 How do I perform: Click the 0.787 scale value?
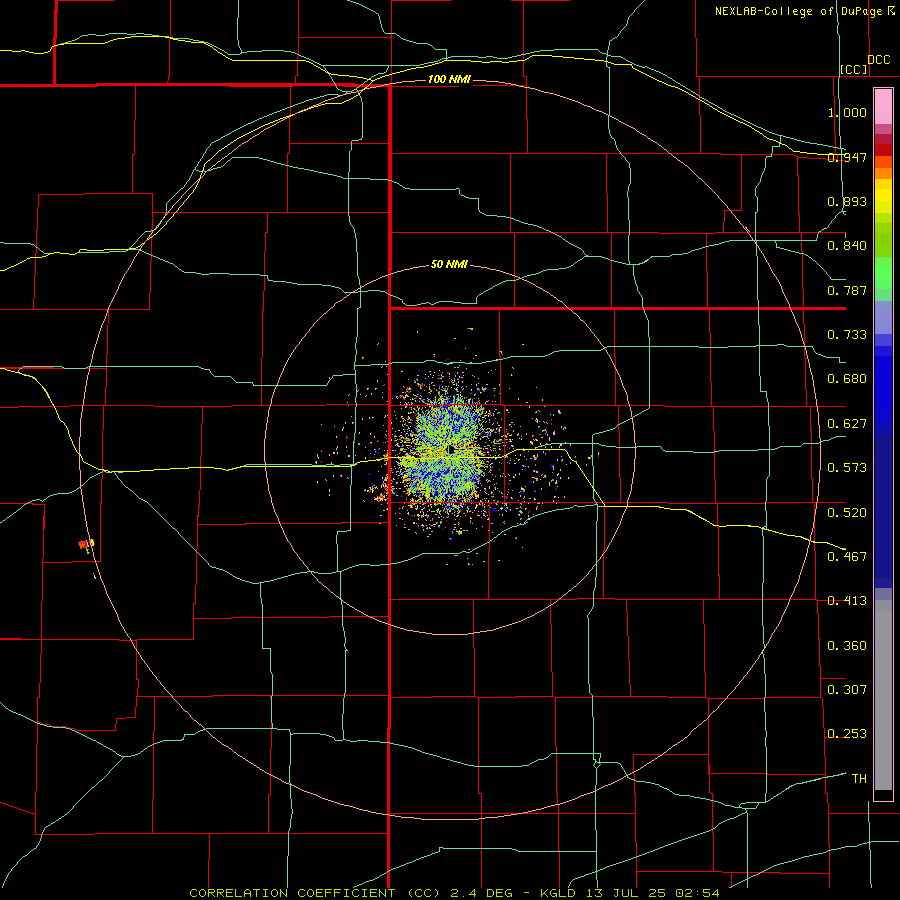click(847, 290)
